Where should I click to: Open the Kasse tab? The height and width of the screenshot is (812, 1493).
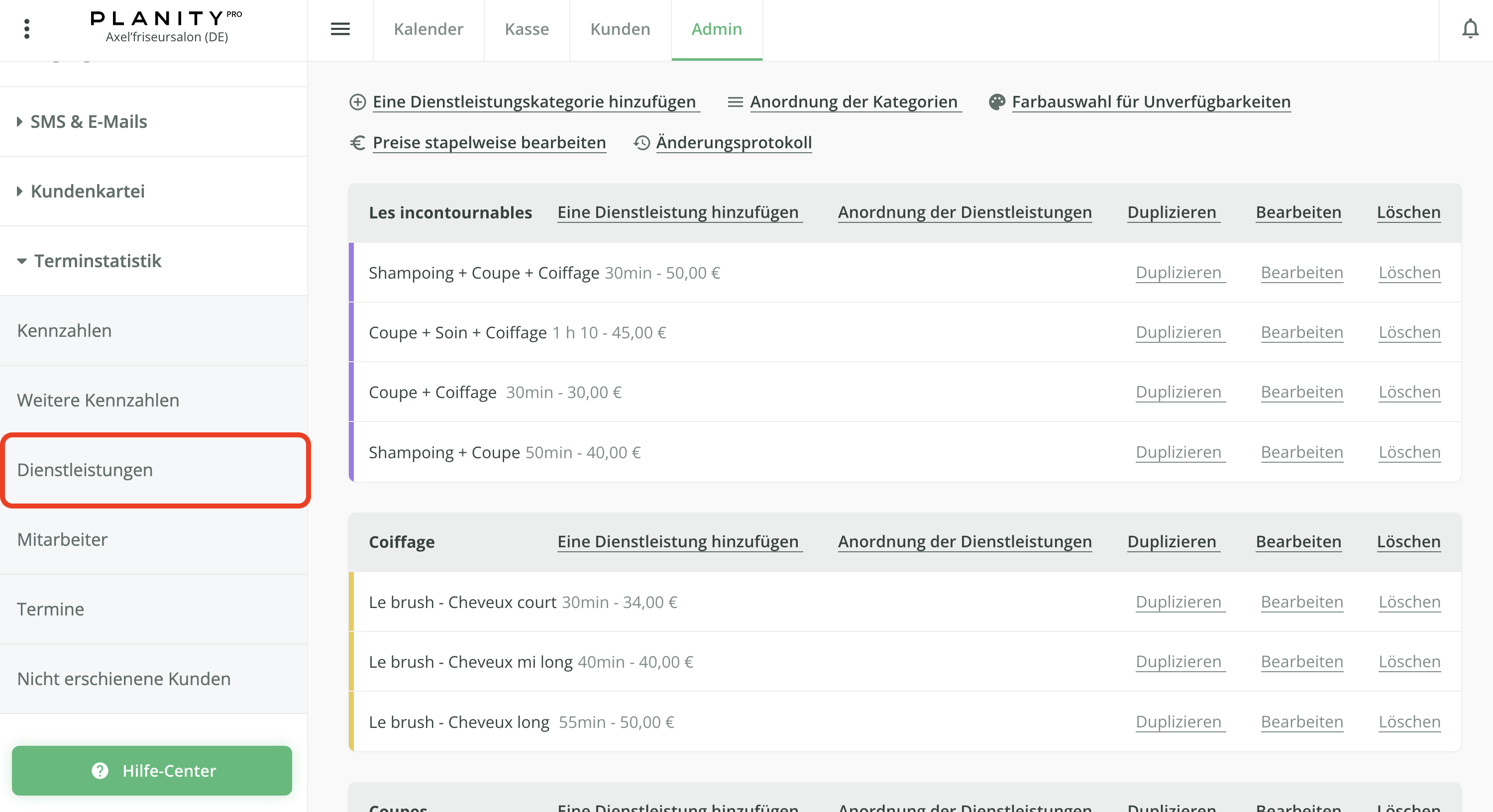(x=526, y=29)
